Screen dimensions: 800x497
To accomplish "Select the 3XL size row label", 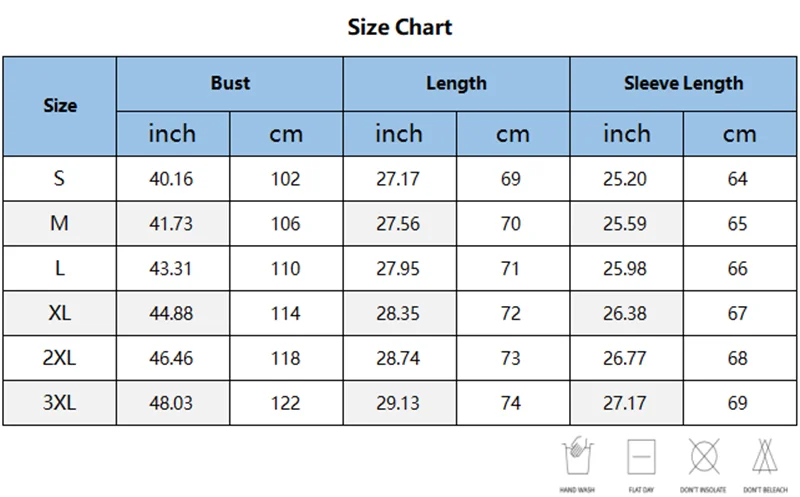I will 60,403.
